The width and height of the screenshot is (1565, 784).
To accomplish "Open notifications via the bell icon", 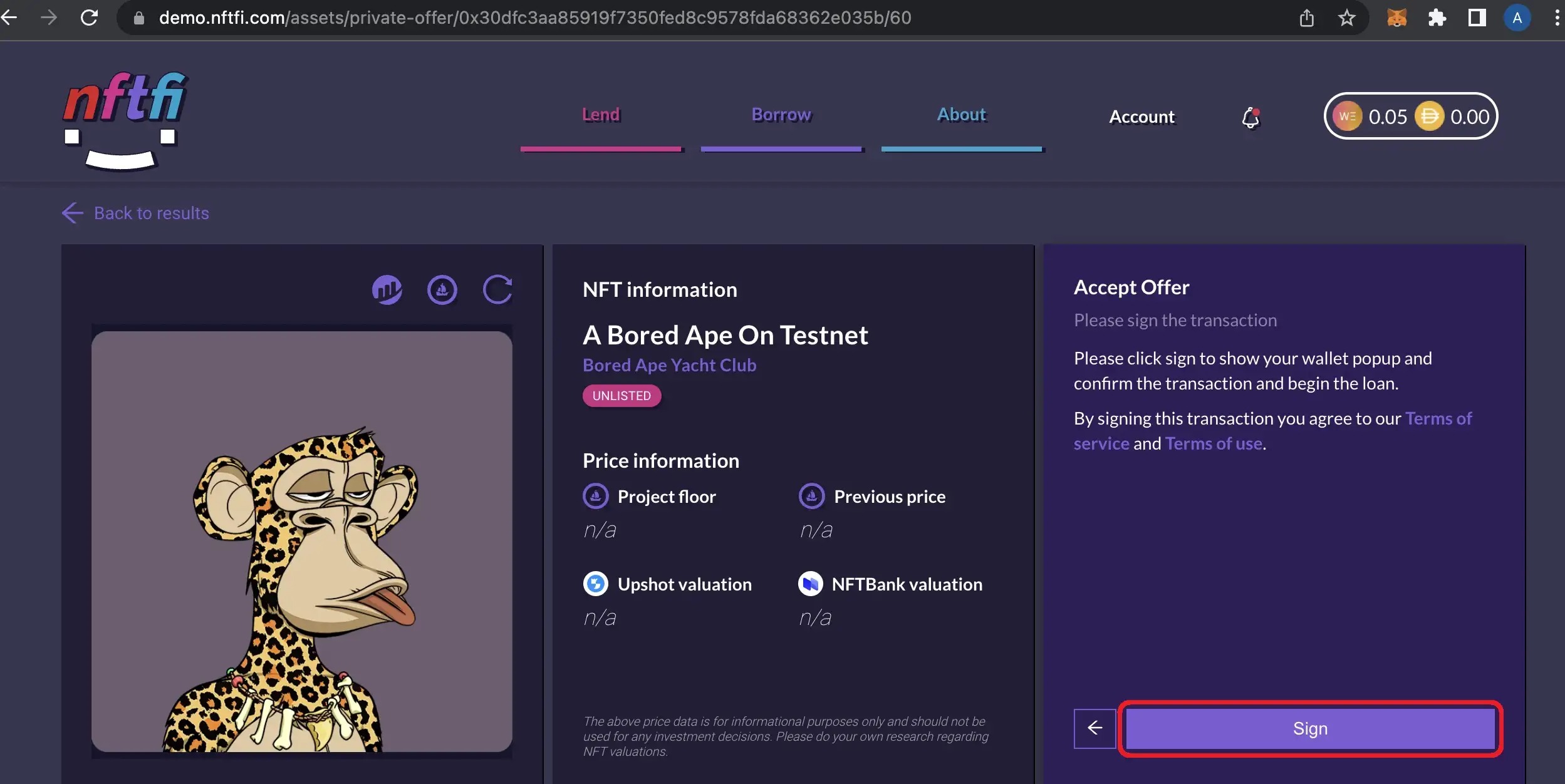I will pyautogui.click(x=1251, y=117).
